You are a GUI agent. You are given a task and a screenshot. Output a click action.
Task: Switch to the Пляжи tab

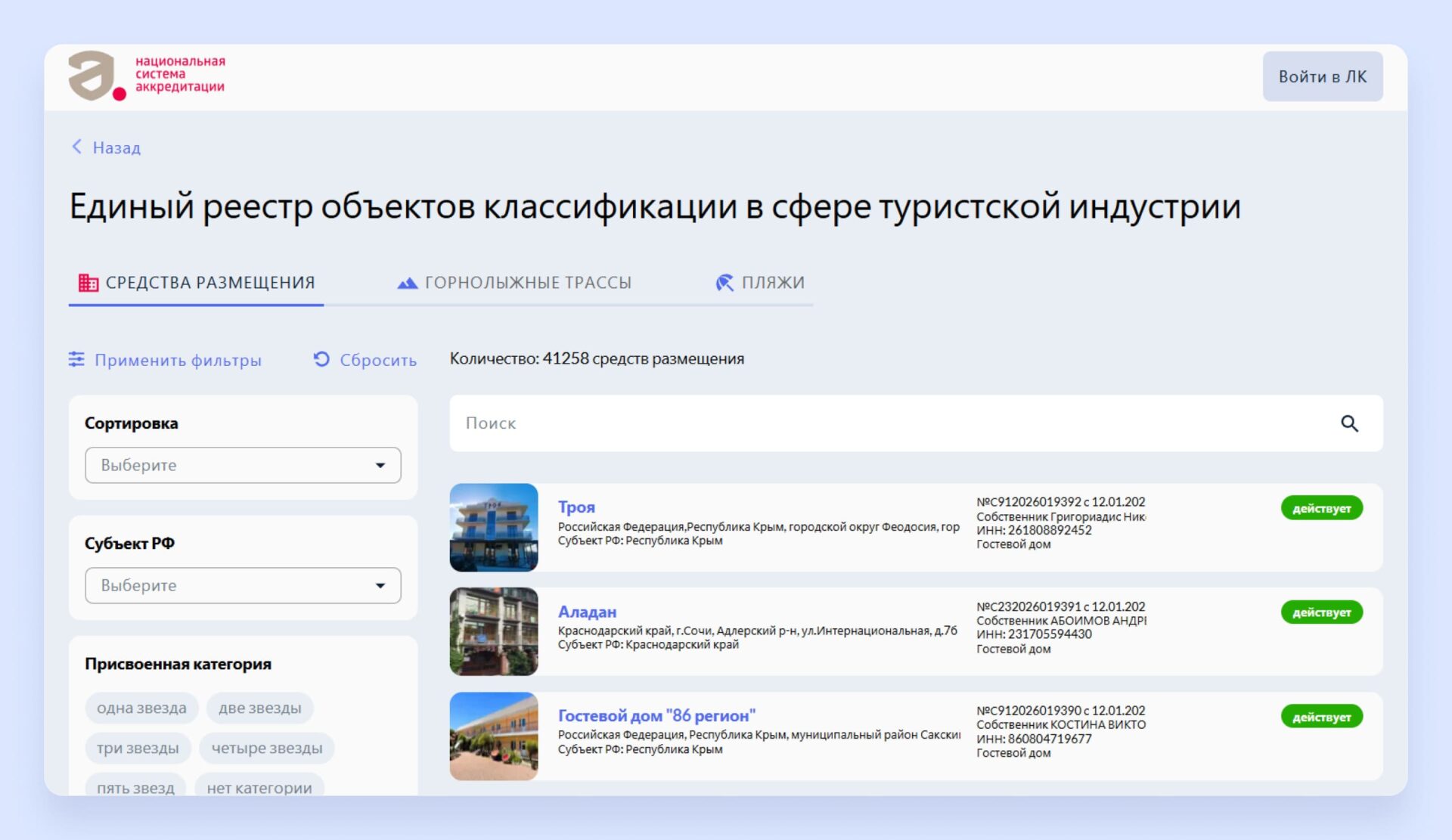(x=772, y=283)
